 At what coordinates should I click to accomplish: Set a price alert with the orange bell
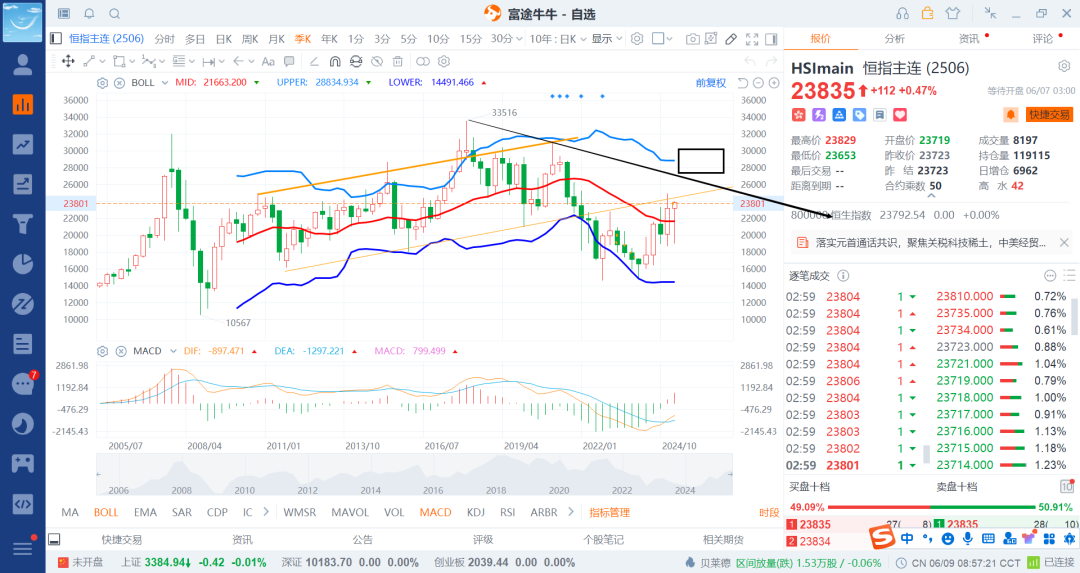pos(1010,114)
